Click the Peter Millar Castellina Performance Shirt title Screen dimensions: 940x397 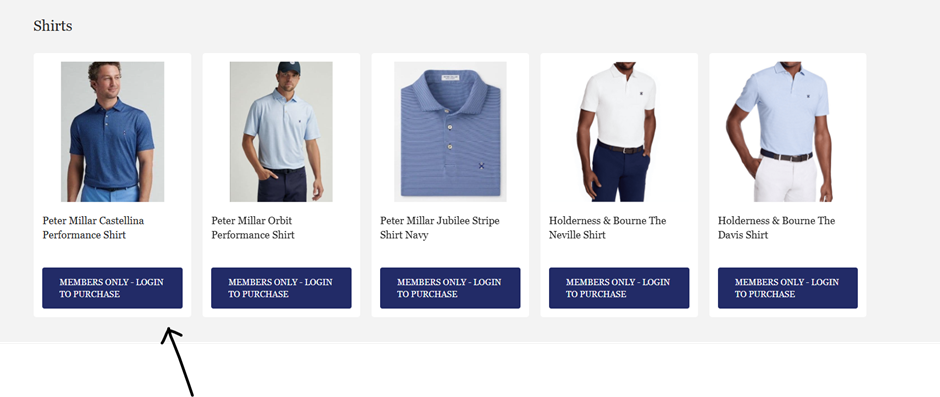[93, 228]
